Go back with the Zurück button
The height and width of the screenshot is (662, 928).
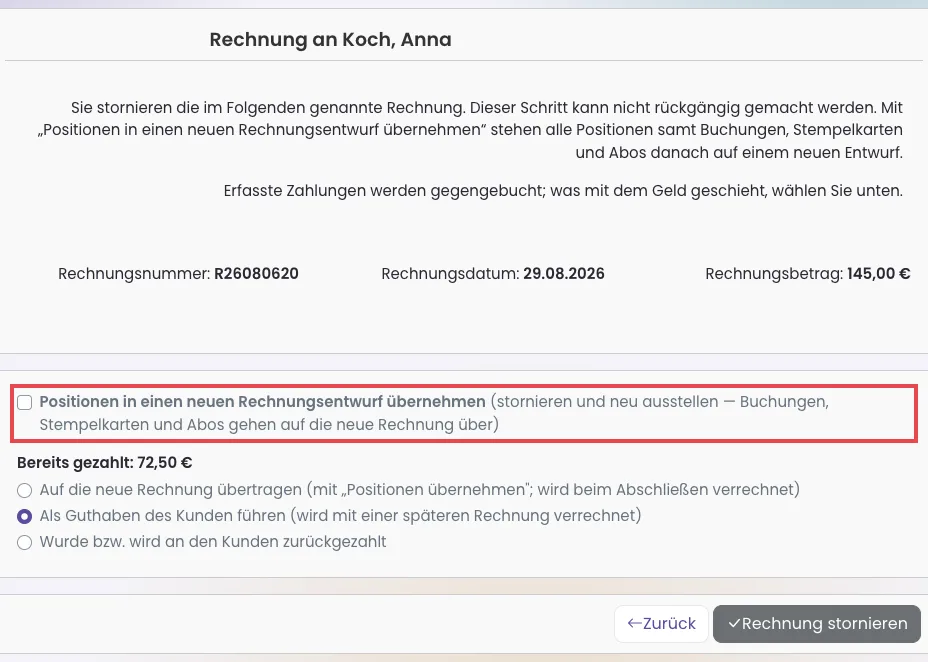click(661, 624)
